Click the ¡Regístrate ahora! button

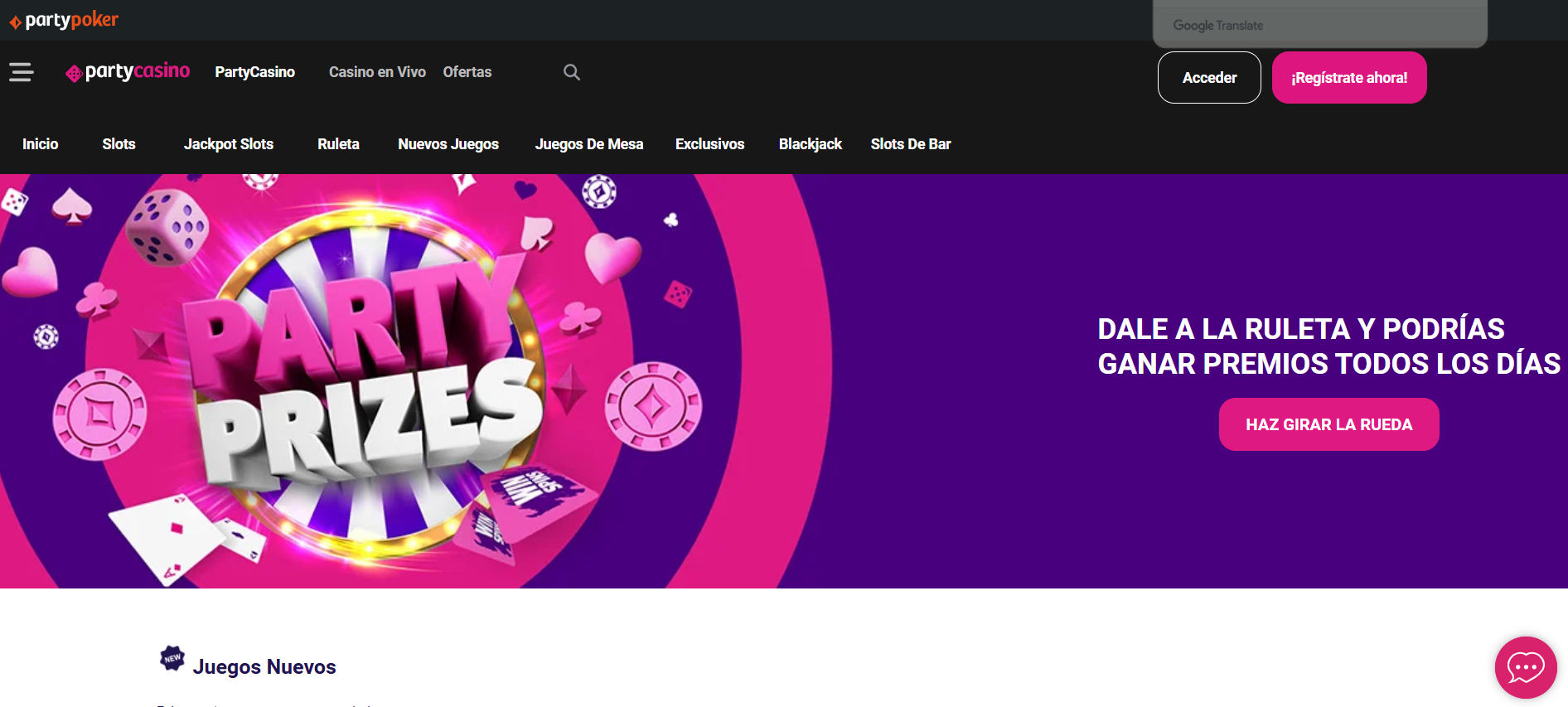coord(1349,78)
